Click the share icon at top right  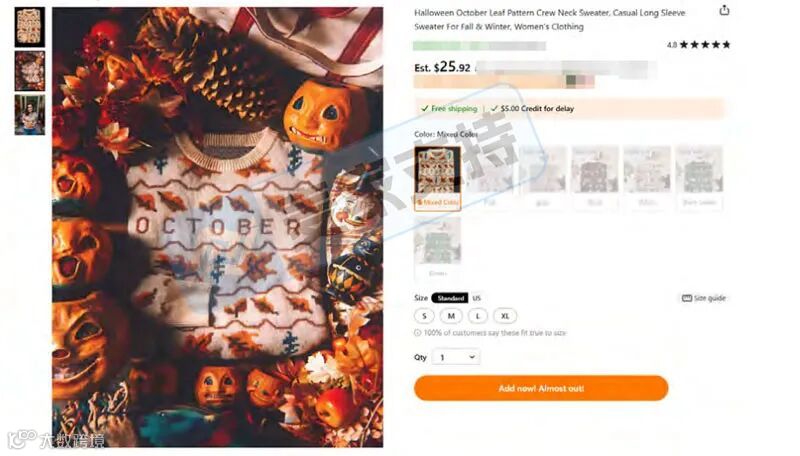click(x=724, y=10)
